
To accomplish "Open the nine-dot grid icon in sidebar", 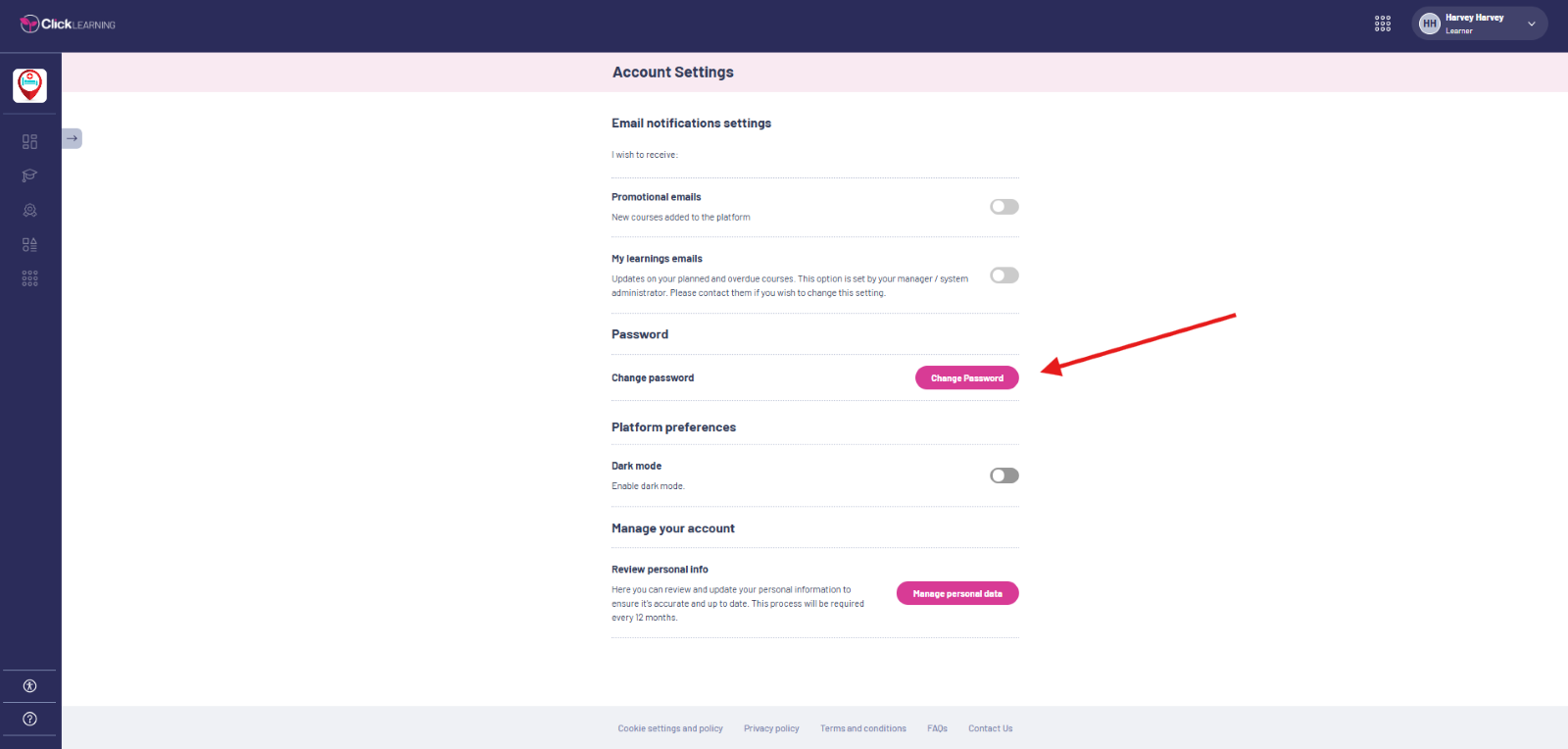I will pyautogui.click(x=29, y=279).
